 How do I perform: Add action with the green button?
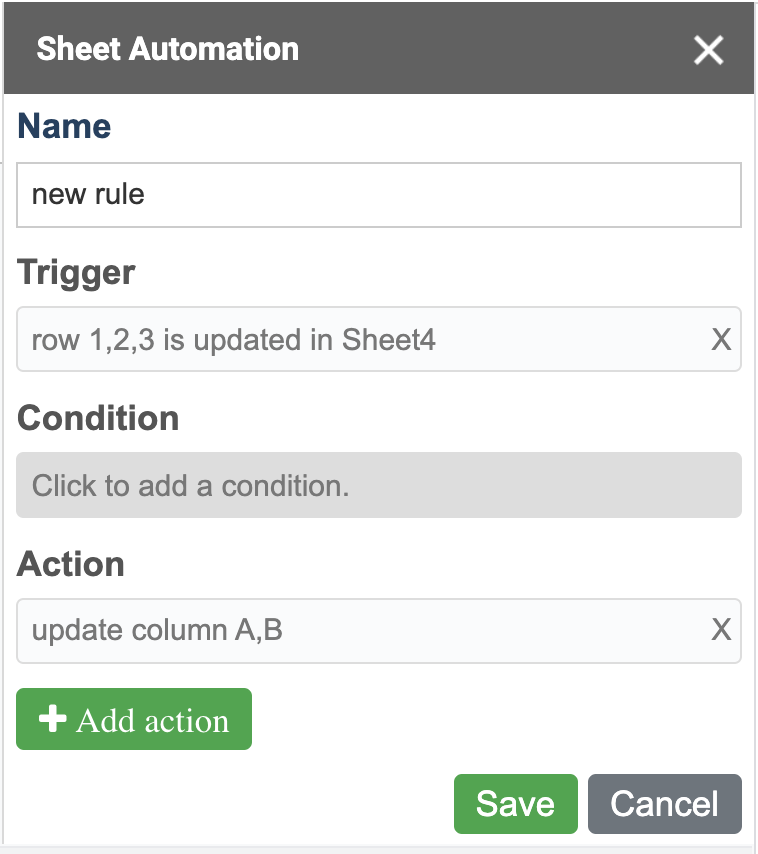134,719
